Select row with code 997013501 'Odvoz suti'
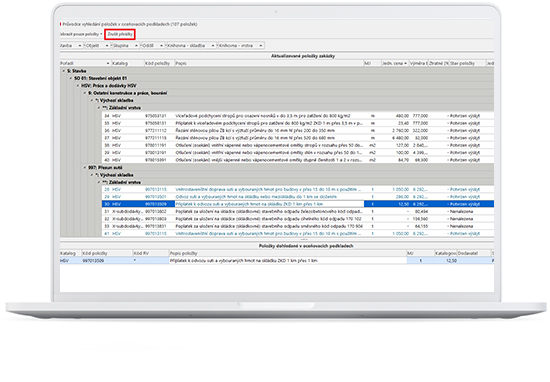Viewport: 550px width, 382px height. click(298, 197)
